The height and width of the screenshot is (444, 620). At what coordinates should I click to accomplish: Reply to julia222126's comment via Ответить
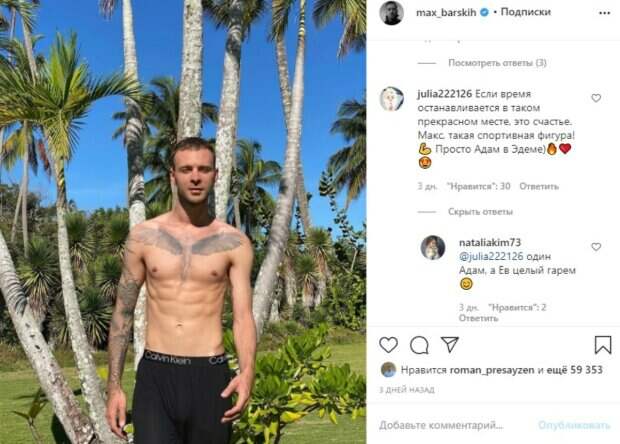point(539,186)
